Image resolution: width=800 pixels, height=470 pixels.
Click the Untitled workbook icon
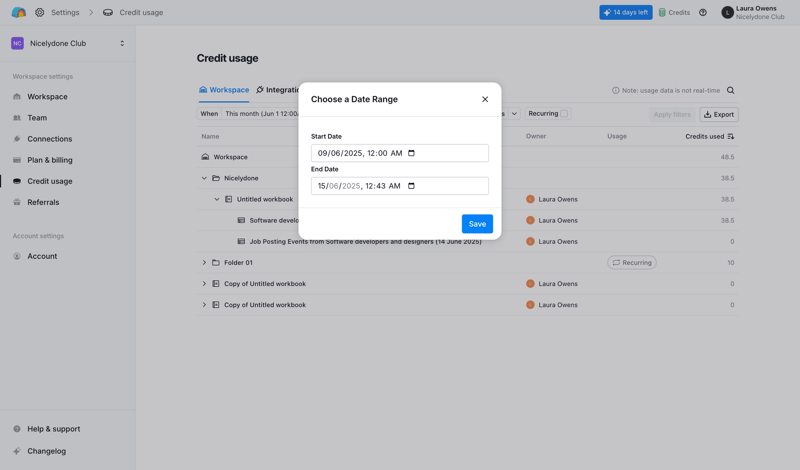(229, 199)
